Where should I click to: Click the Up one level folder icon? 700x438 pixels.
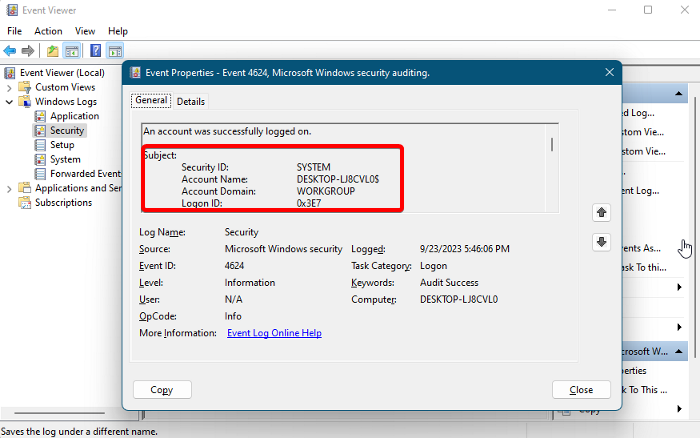click(53, 51)
